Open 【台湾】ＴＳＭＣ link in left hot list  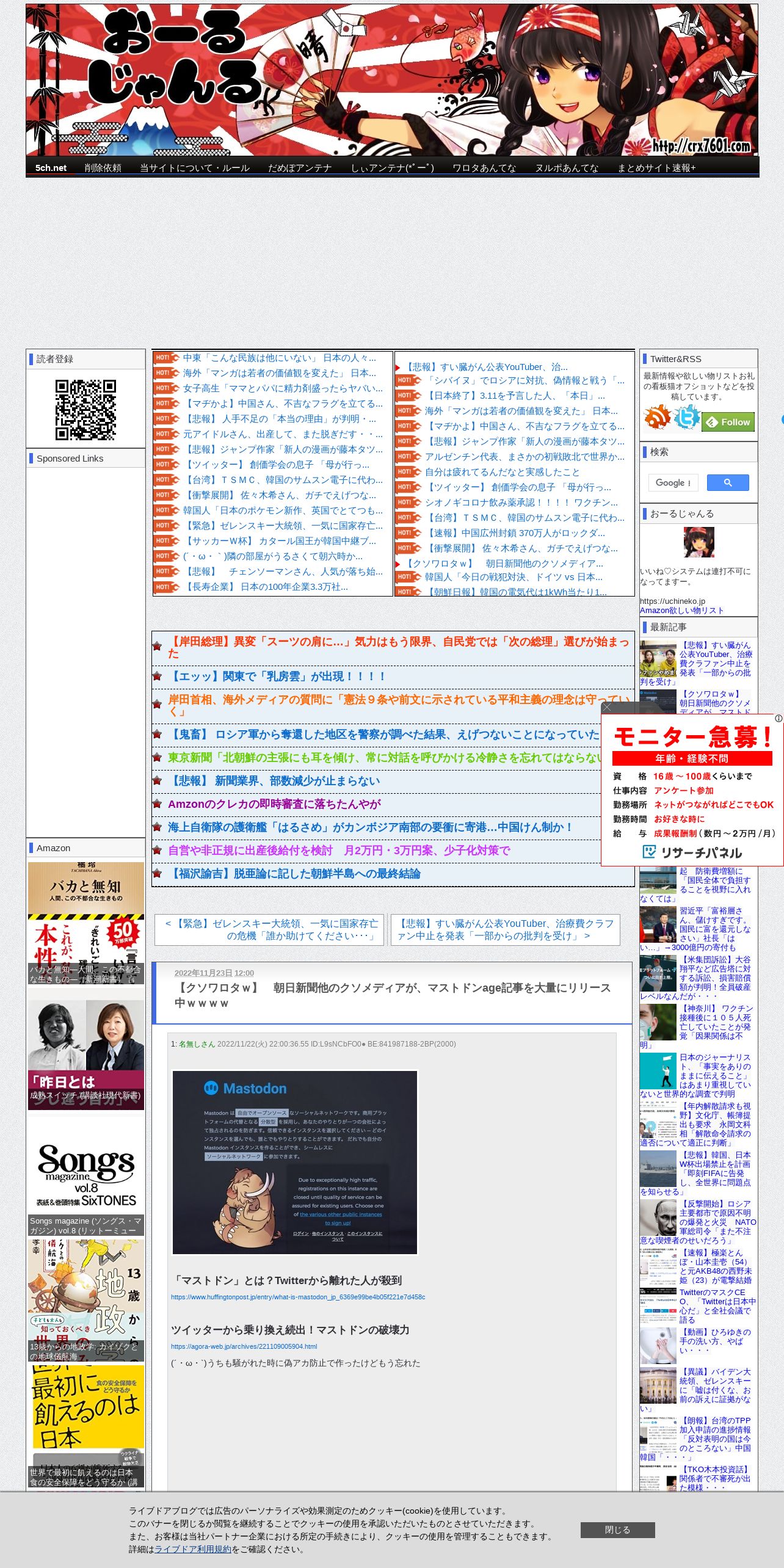click(283, 480)
